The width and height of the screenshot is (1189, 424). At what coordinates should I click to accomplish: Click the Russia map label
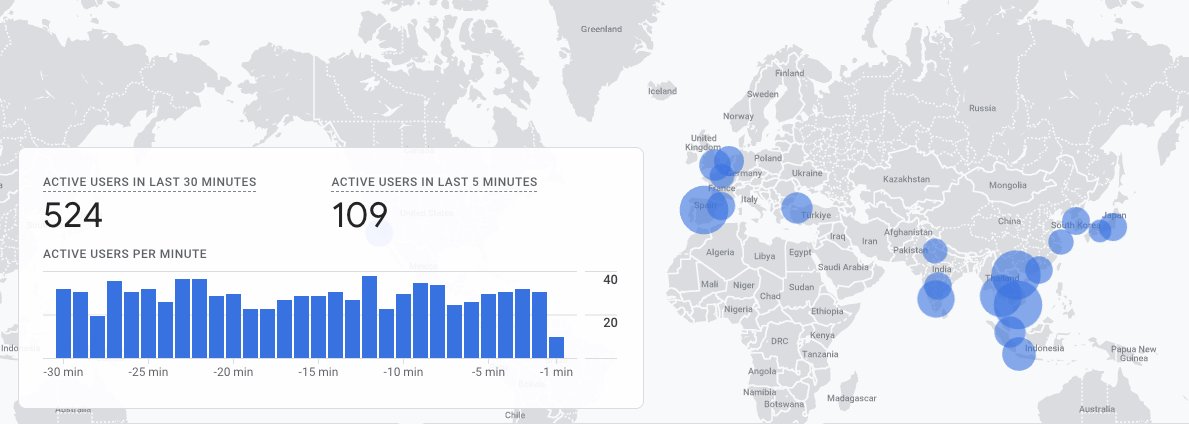pyautogui.click(x=983, y=108)
